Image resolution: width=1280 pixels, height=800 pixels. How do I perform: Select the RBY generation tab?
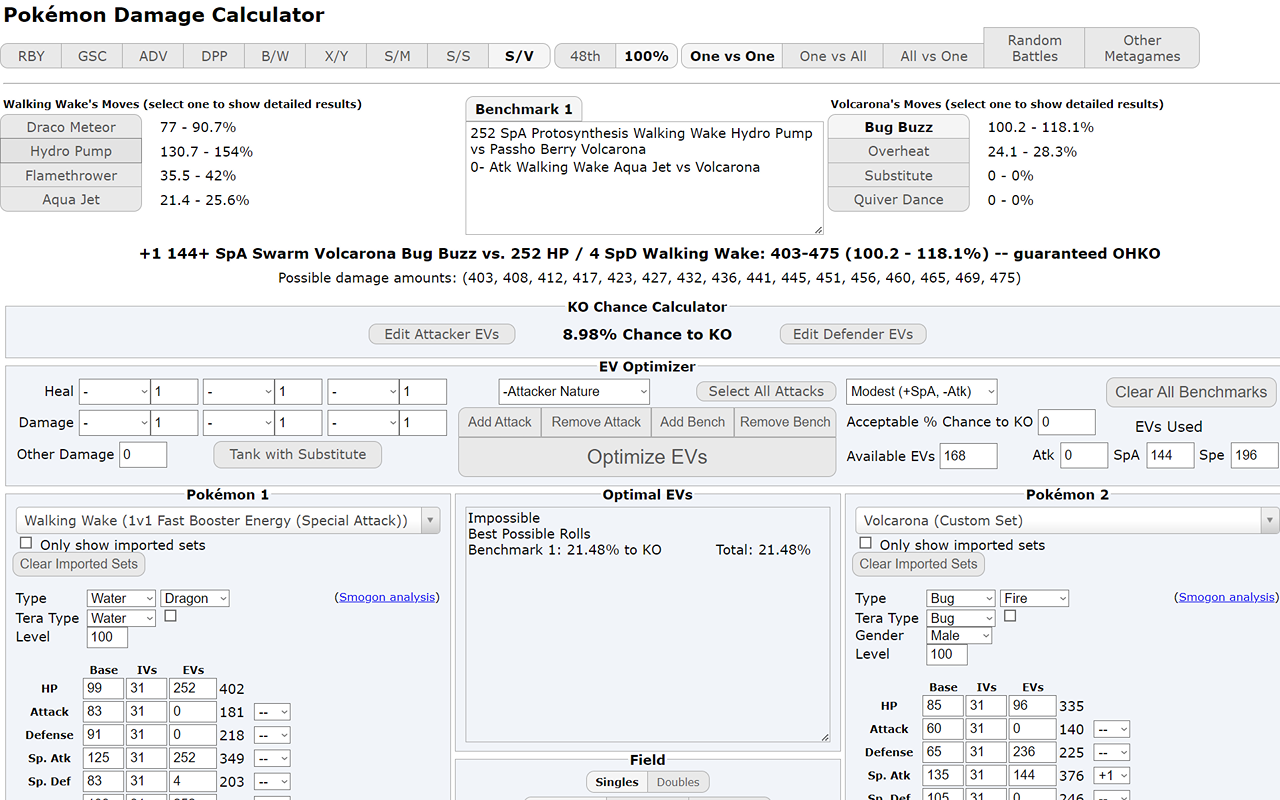click(31, 56)
